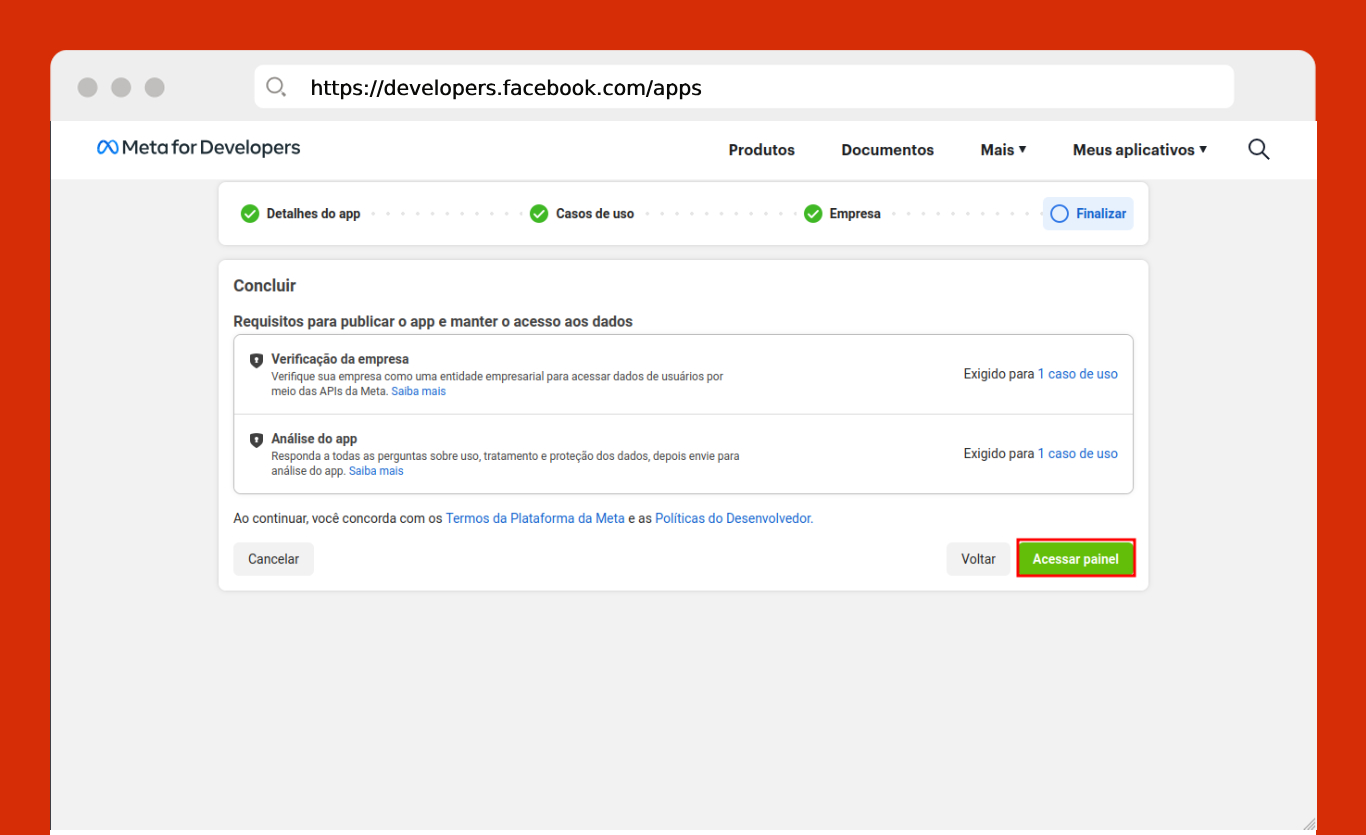
Task: Click the Voltar button
Action: (x=978, y=559)
